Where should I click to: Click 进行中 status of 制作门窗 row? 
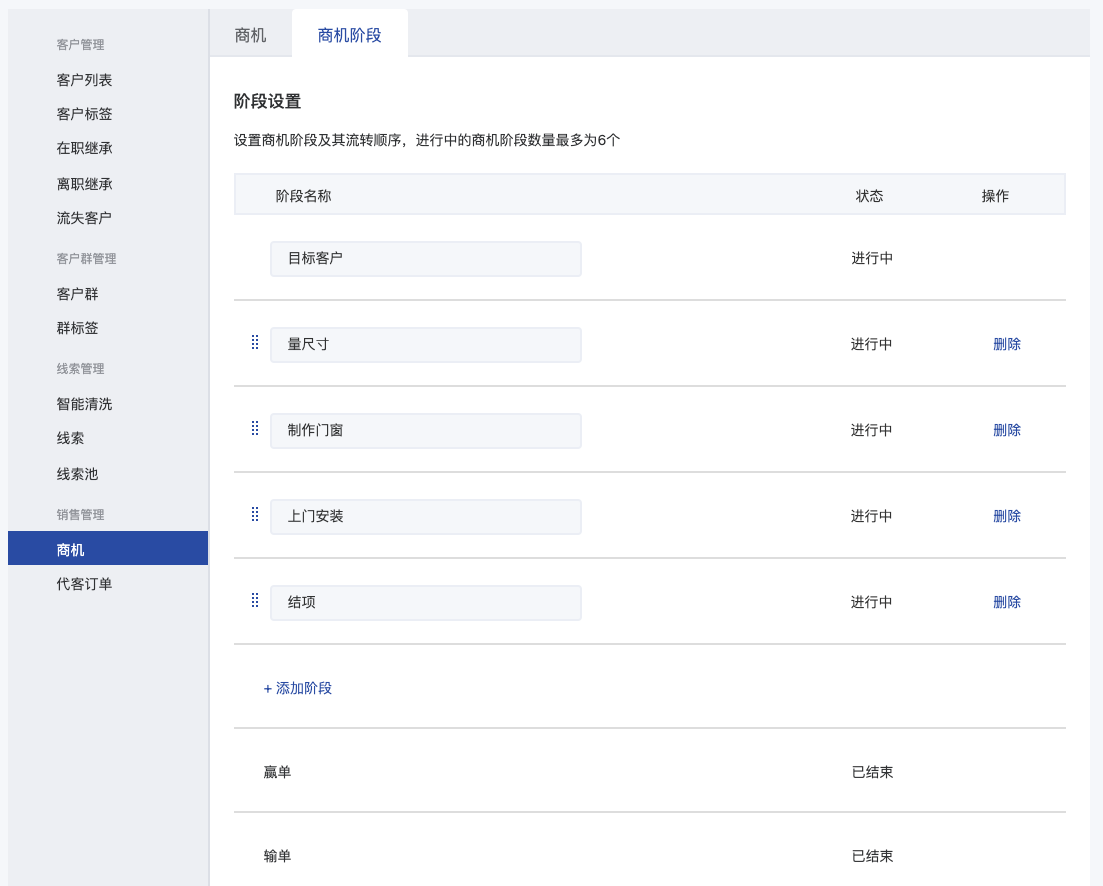872,430
